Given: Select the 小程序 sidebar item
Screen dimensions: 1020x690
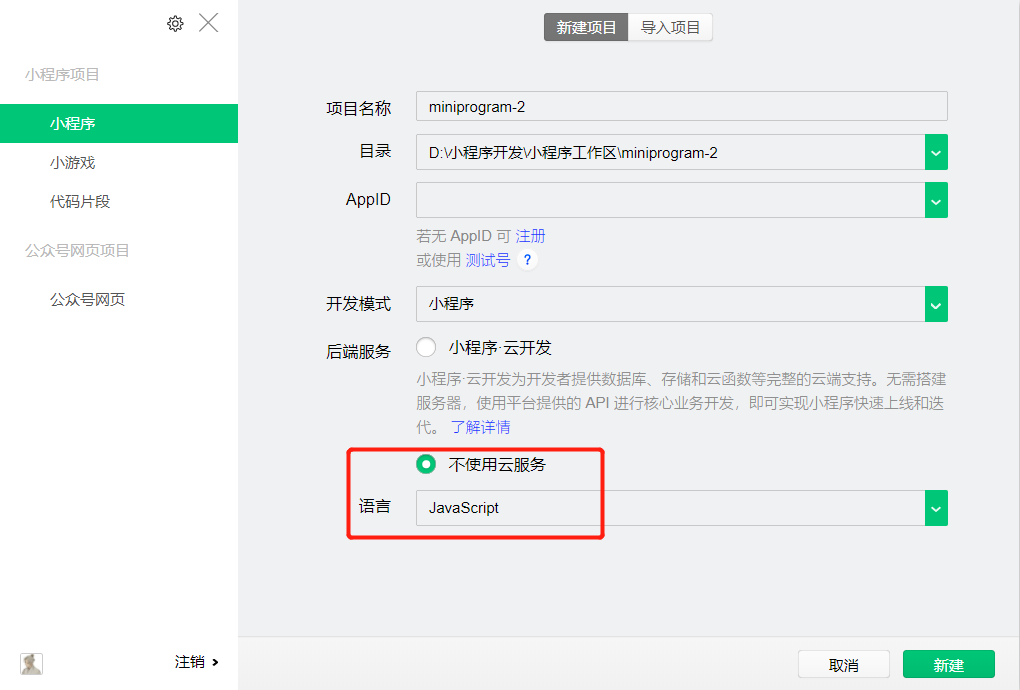Looking at the screenshot, I should [x=119, y=124].
